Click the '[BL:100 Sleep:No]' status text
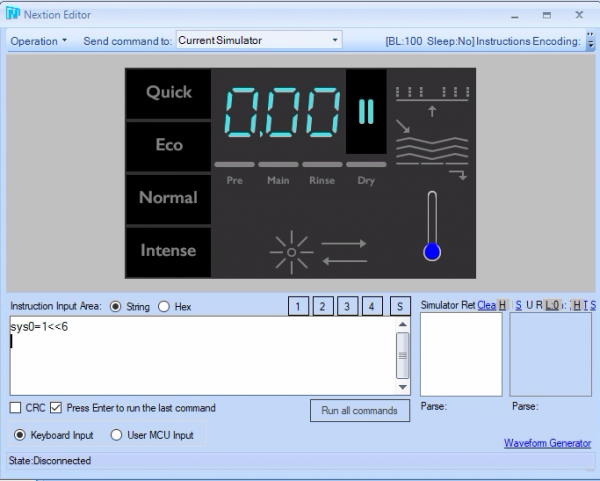 tap(430, 41)
